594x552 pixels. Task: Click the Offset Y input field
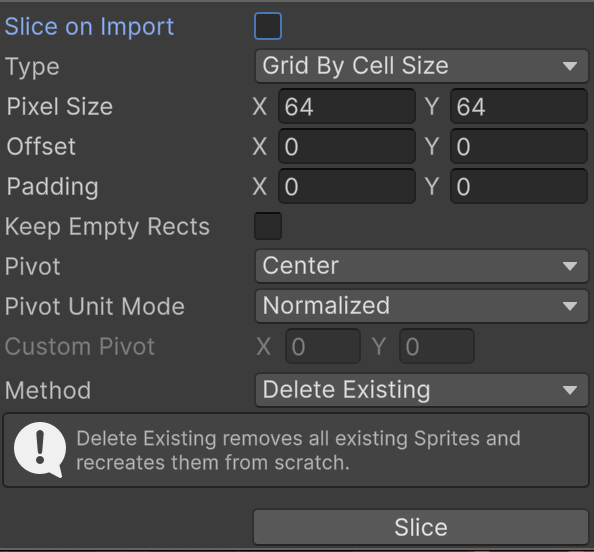click(519, 146)
